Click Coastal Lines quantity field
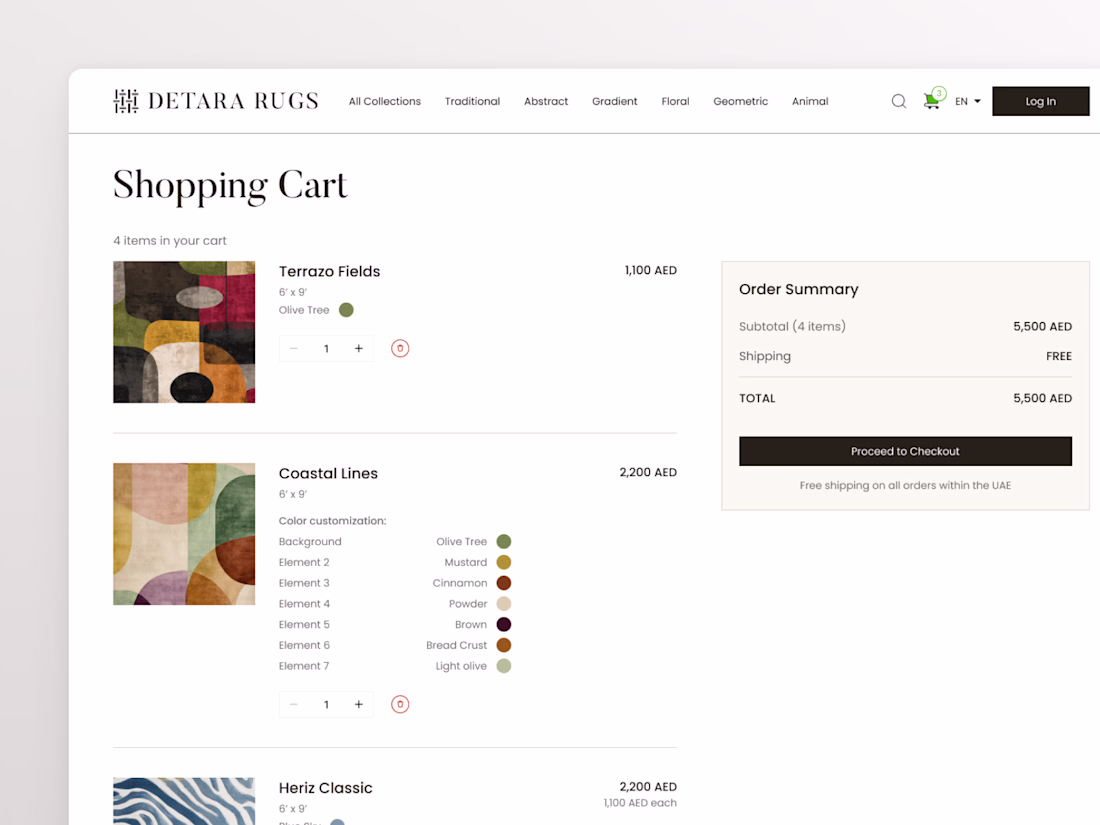The image size is (1100, 825). [326, 704]
